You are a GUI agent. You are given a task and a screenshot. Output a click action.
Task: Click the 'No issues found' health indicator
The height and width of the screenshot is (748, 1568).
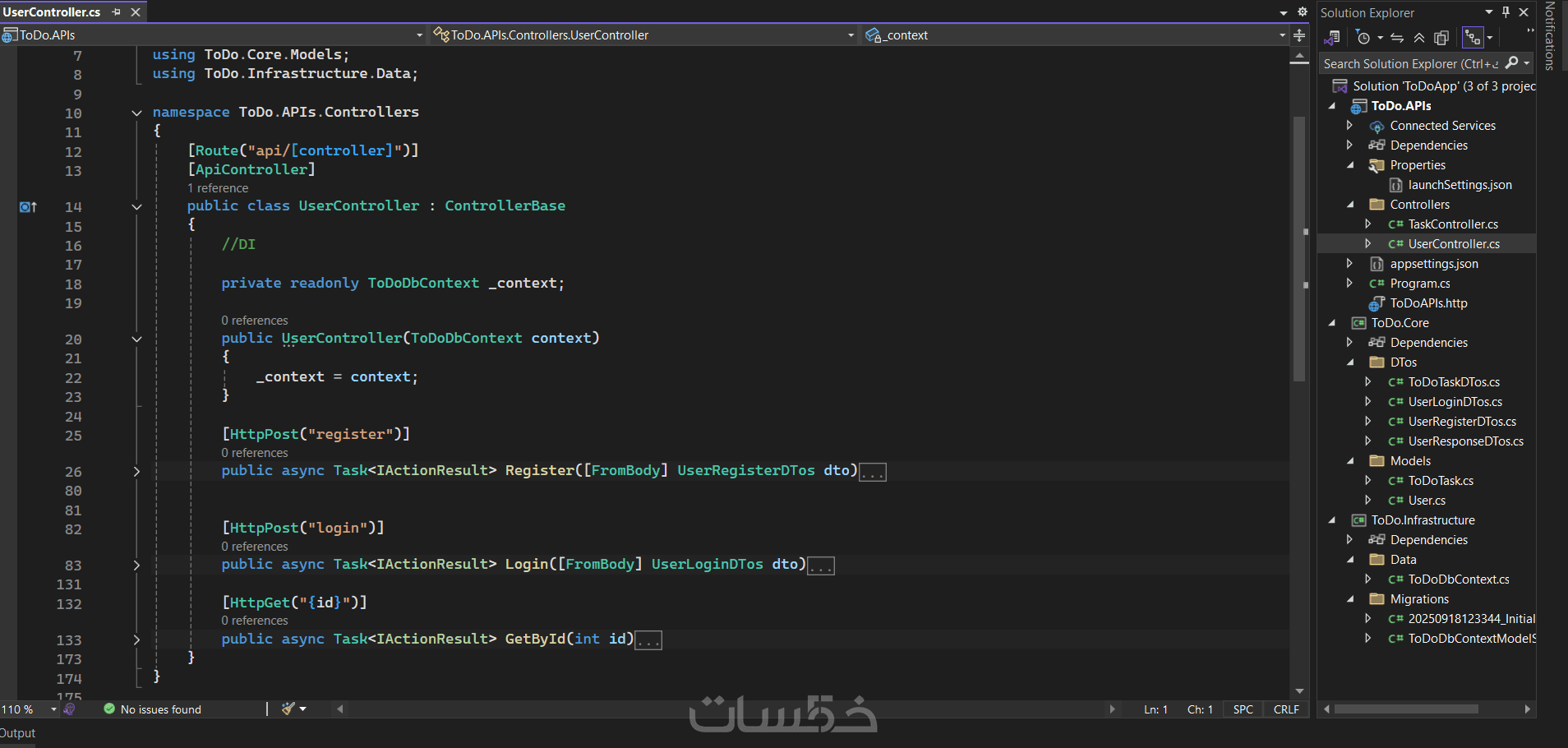point(161,709)
